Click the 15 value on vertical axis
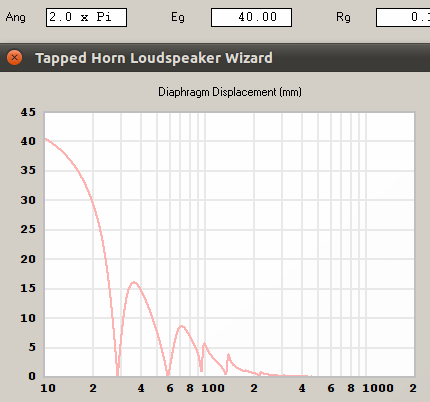The image size is (430, 402). coord(28,288)
